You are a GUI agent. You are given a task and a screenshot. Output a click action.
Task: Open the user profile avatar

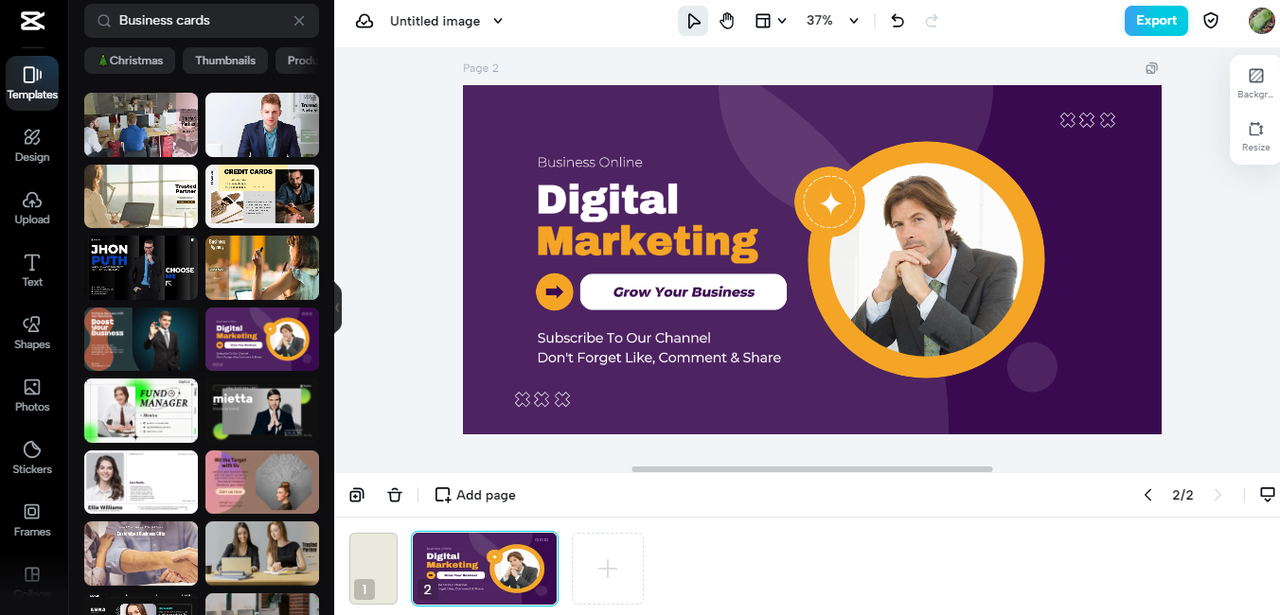1261,21
